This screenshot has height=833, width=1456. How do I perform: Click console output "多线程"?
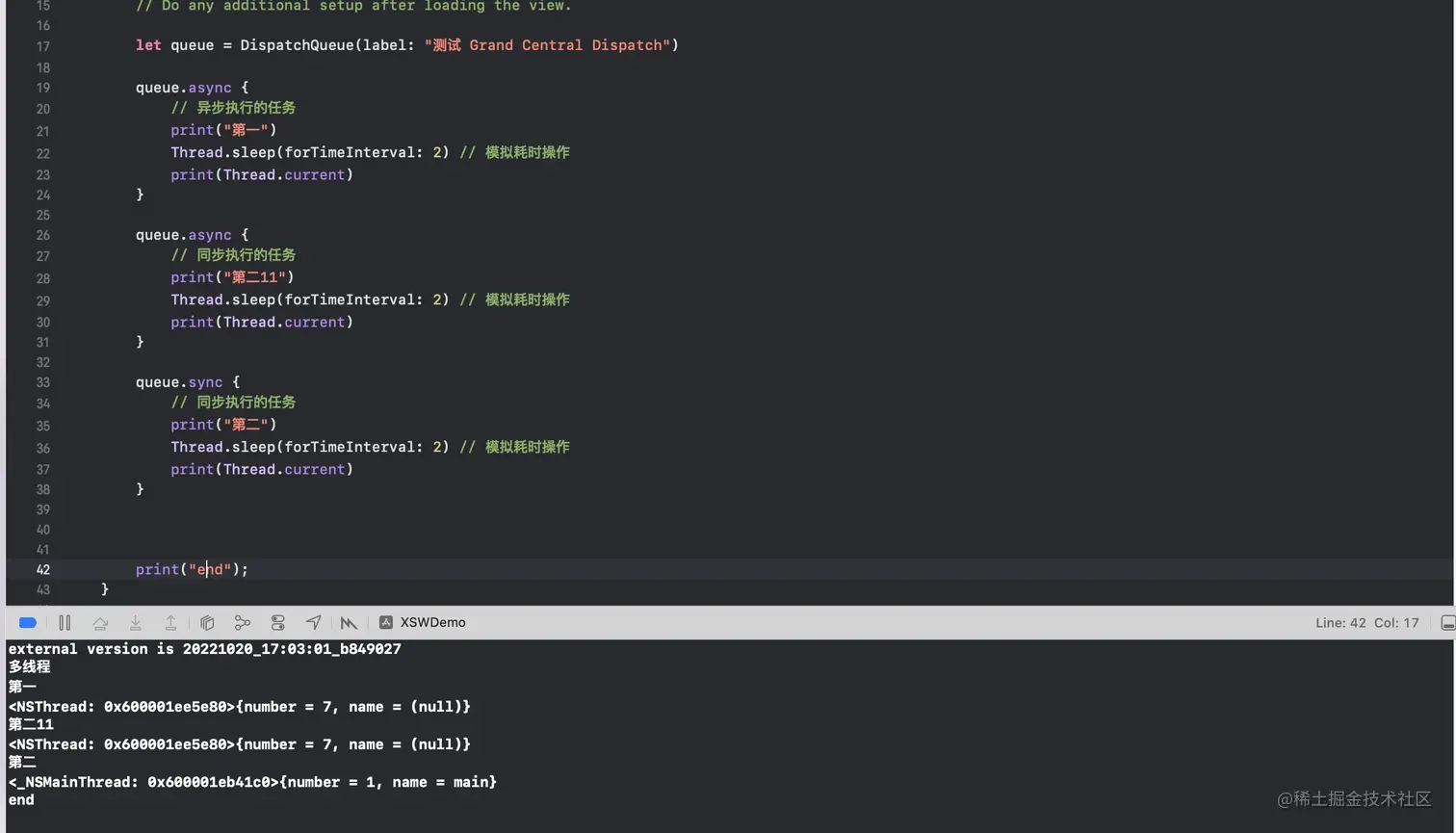pos(29,666)
